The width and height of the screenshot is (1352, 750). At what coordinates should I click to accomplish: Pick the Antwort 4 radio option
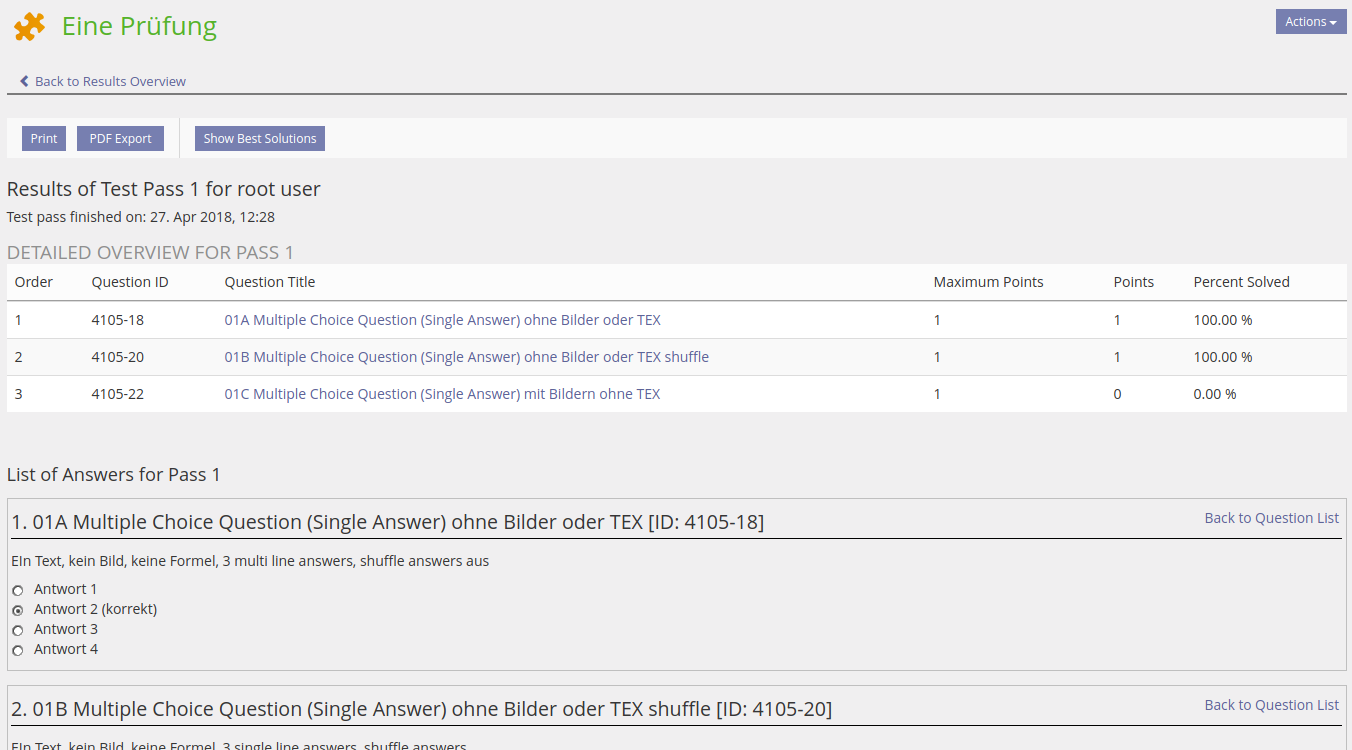click(17, 650)
